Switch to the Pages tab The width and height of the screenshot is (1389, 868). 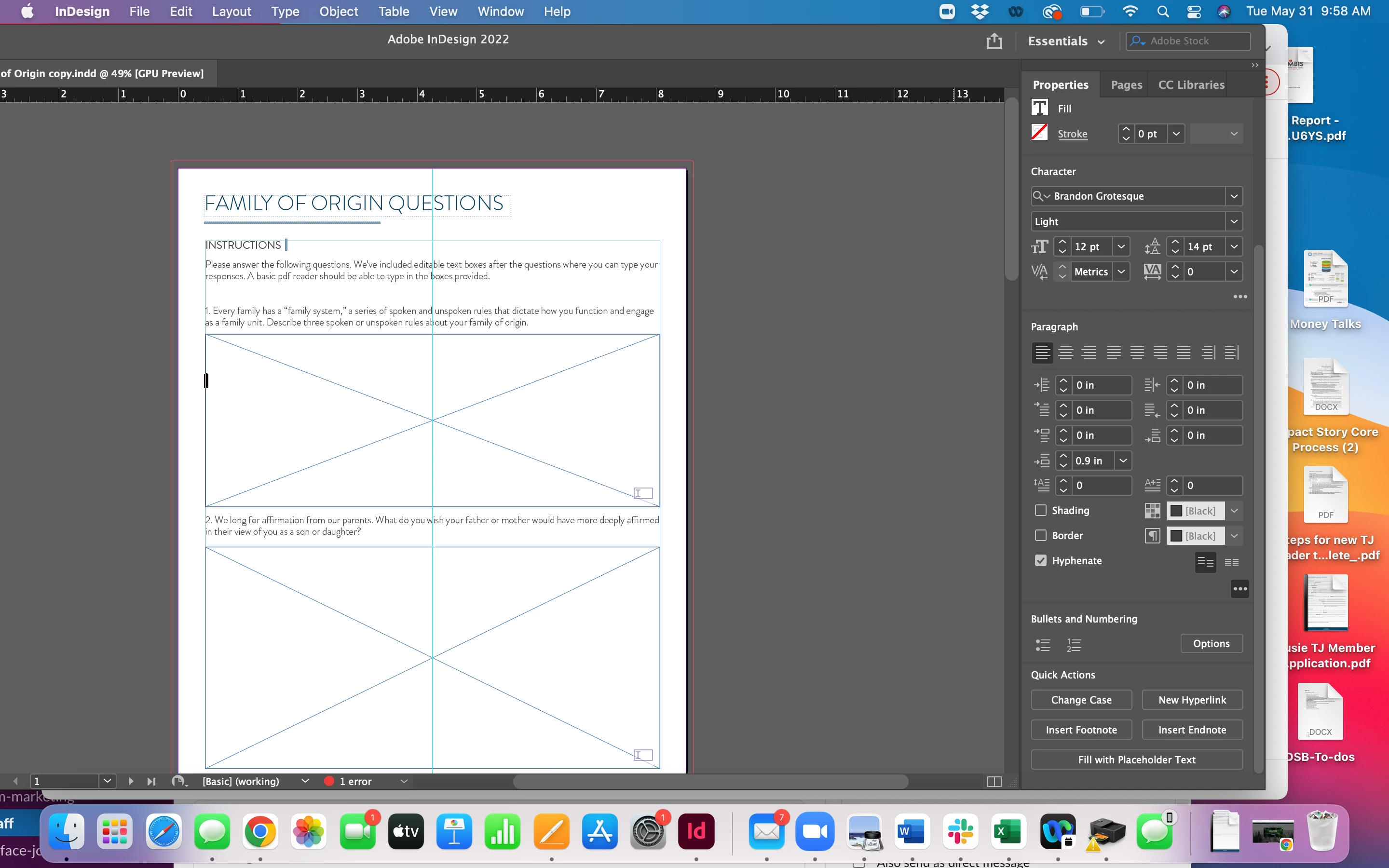(1126, 85)
